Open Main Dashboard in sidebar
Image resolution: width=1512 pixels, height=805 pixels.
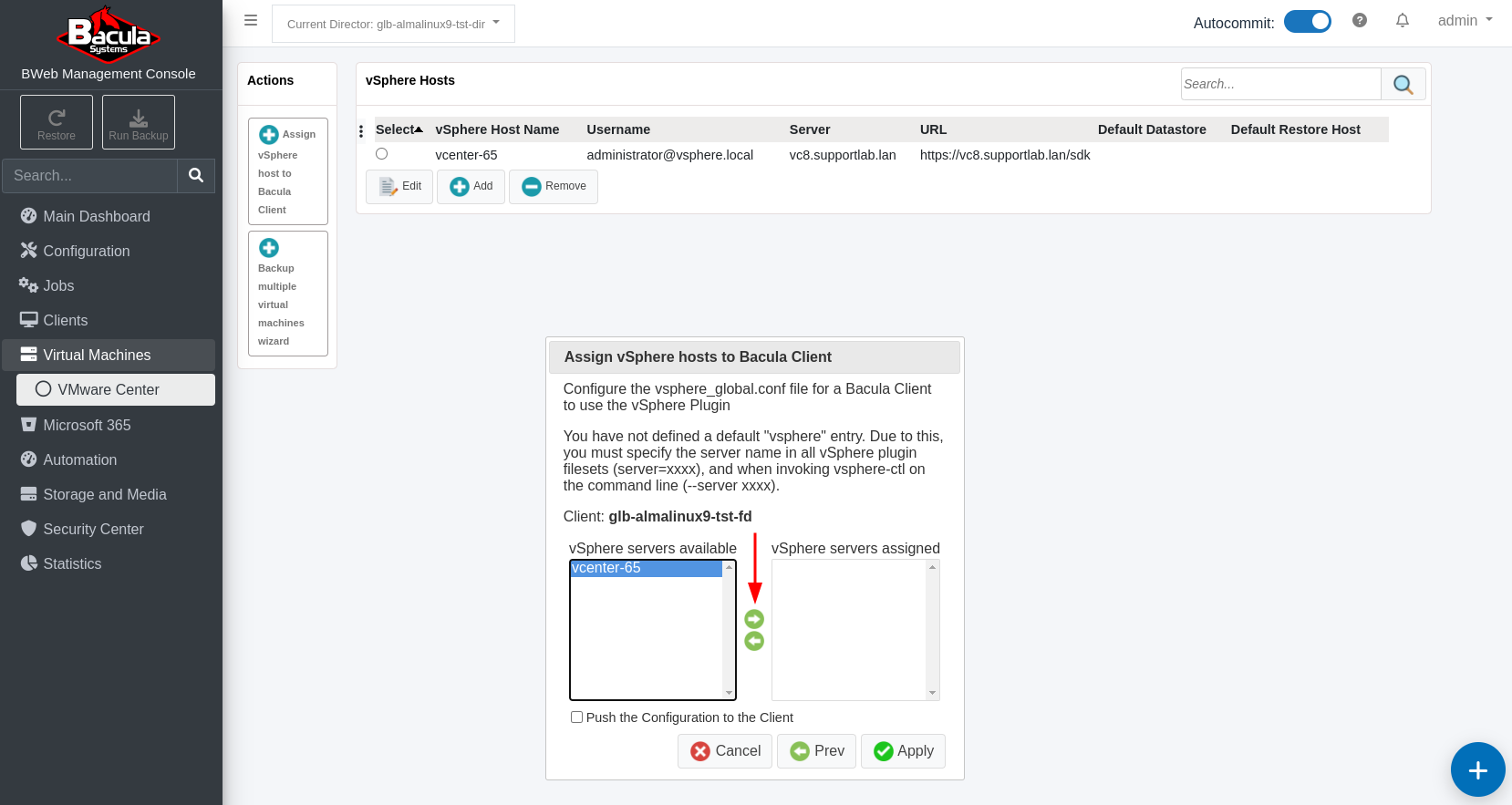pyautogui.click(x=109, y=216)
